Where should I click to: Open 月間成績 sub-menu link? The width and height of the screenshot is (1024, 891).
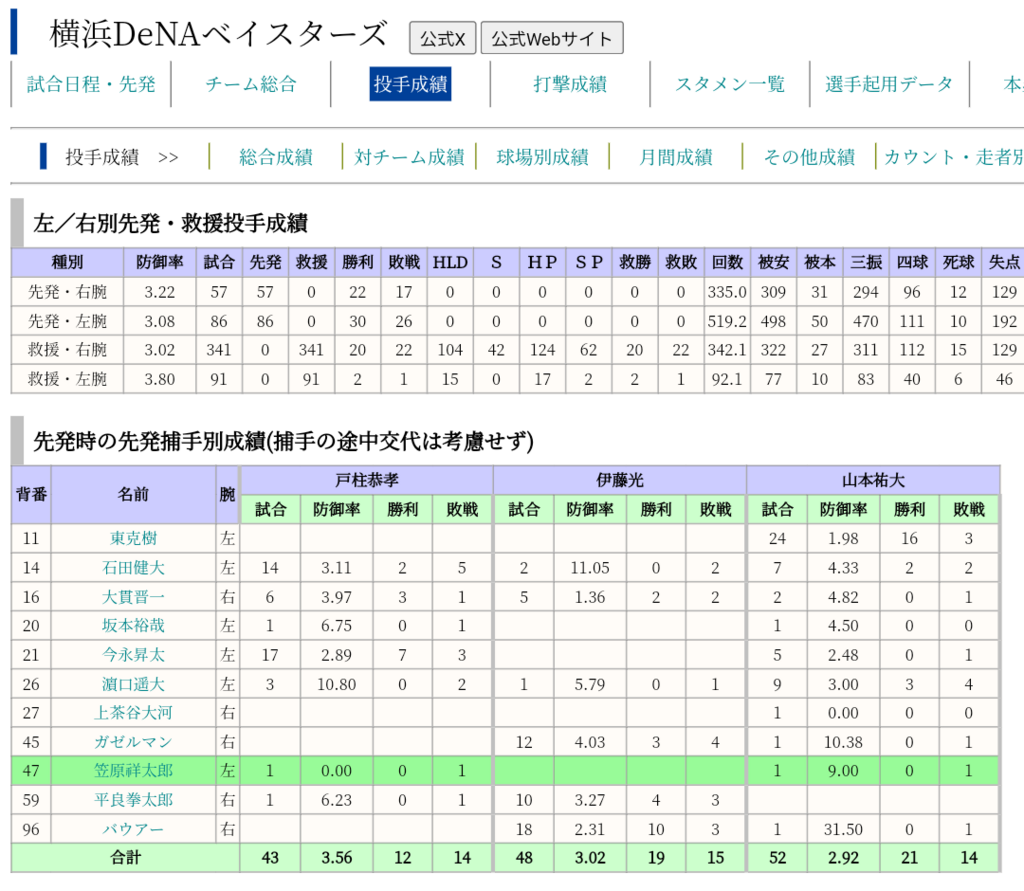675,157
